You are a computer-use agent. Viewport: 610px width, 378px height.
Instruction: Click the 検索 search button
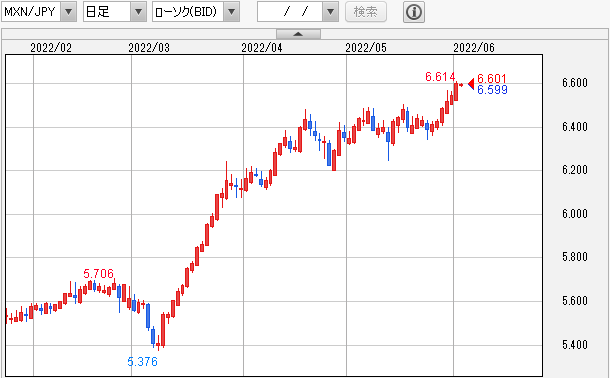[x=366, y=12]
